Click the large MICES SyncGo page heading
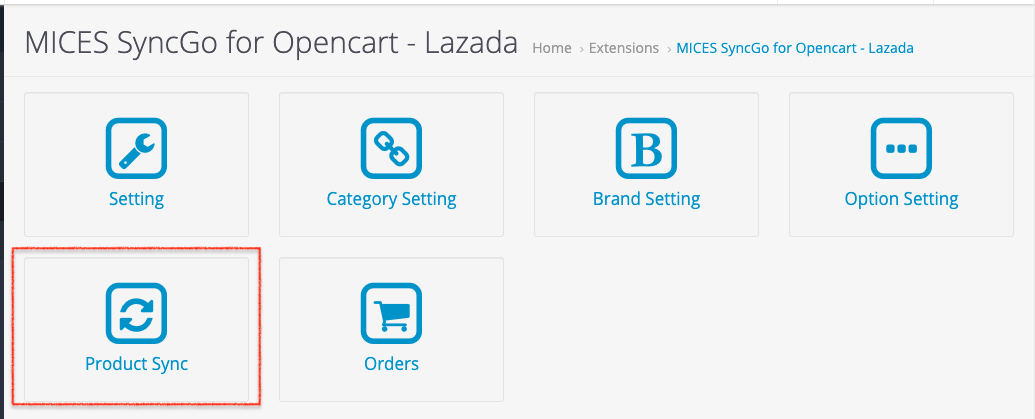Image resolution: width=1035 pixels, height=419 pixels. (271, 43)
